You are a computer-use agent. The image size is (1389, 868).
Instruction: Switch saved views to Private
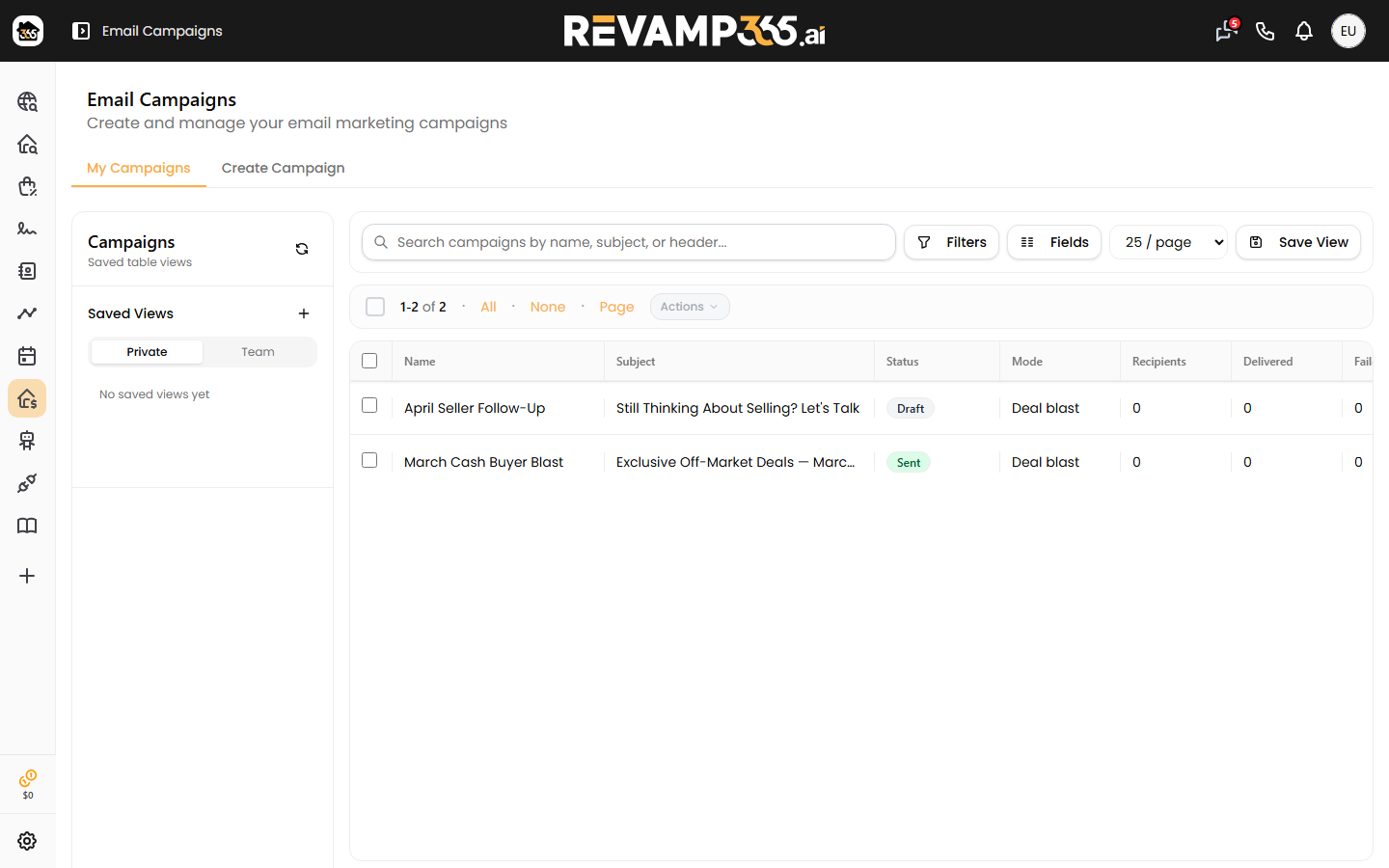click(147, 352)
